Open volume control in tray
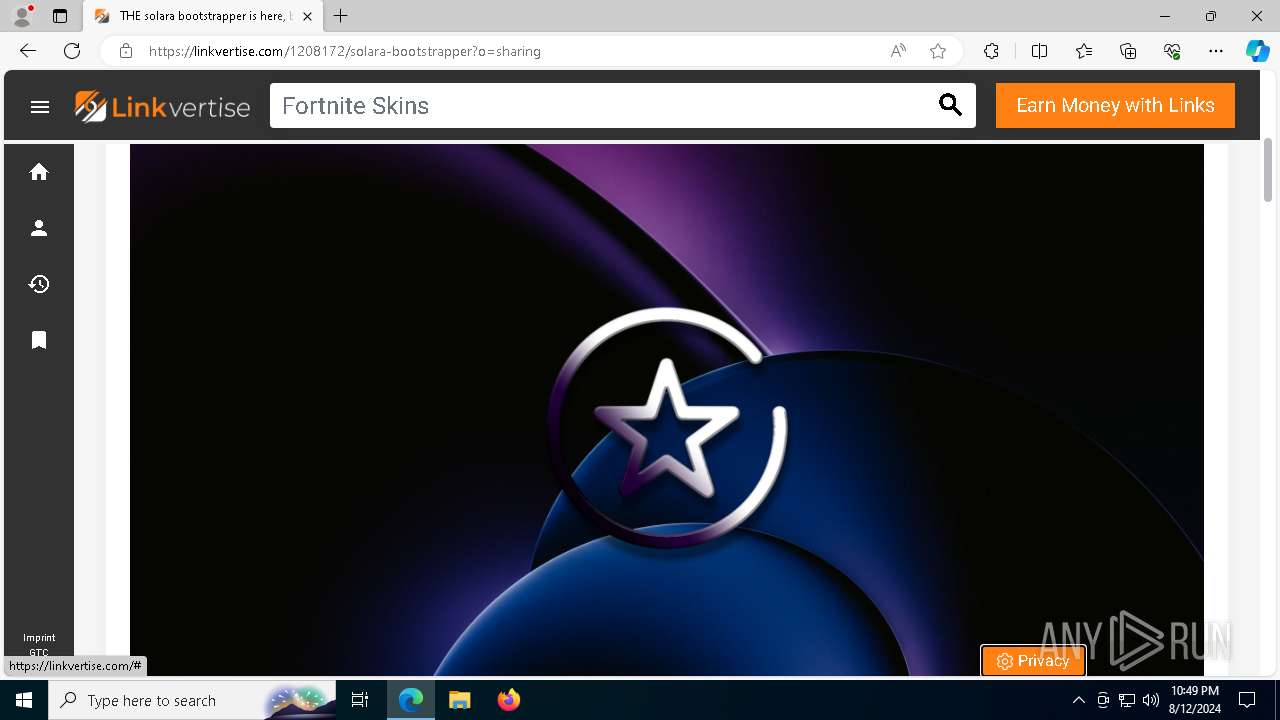The width and height of the screenshot is (1280, 720). tap(1151, 700)
